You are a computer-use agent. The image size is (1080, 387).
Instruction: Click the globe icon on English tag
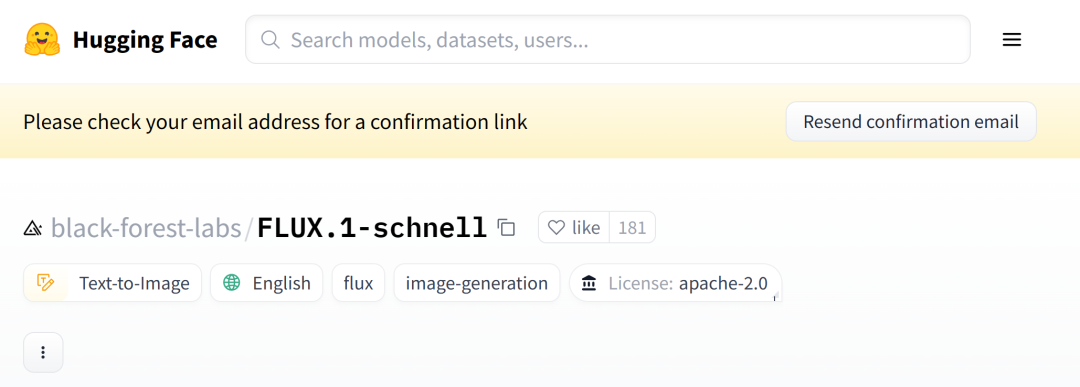(232, 282)
